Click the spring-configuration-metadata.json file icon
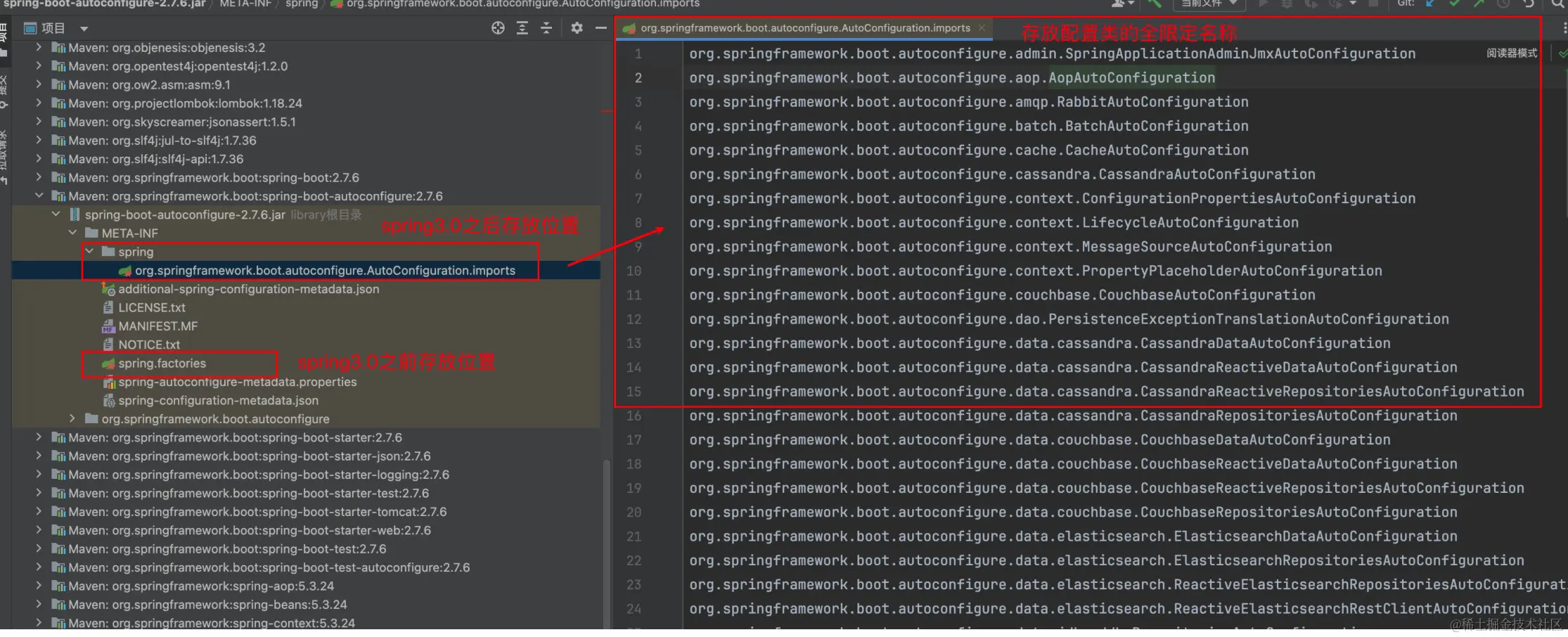Screen dimensions: 1568x637 click(109, 401)
